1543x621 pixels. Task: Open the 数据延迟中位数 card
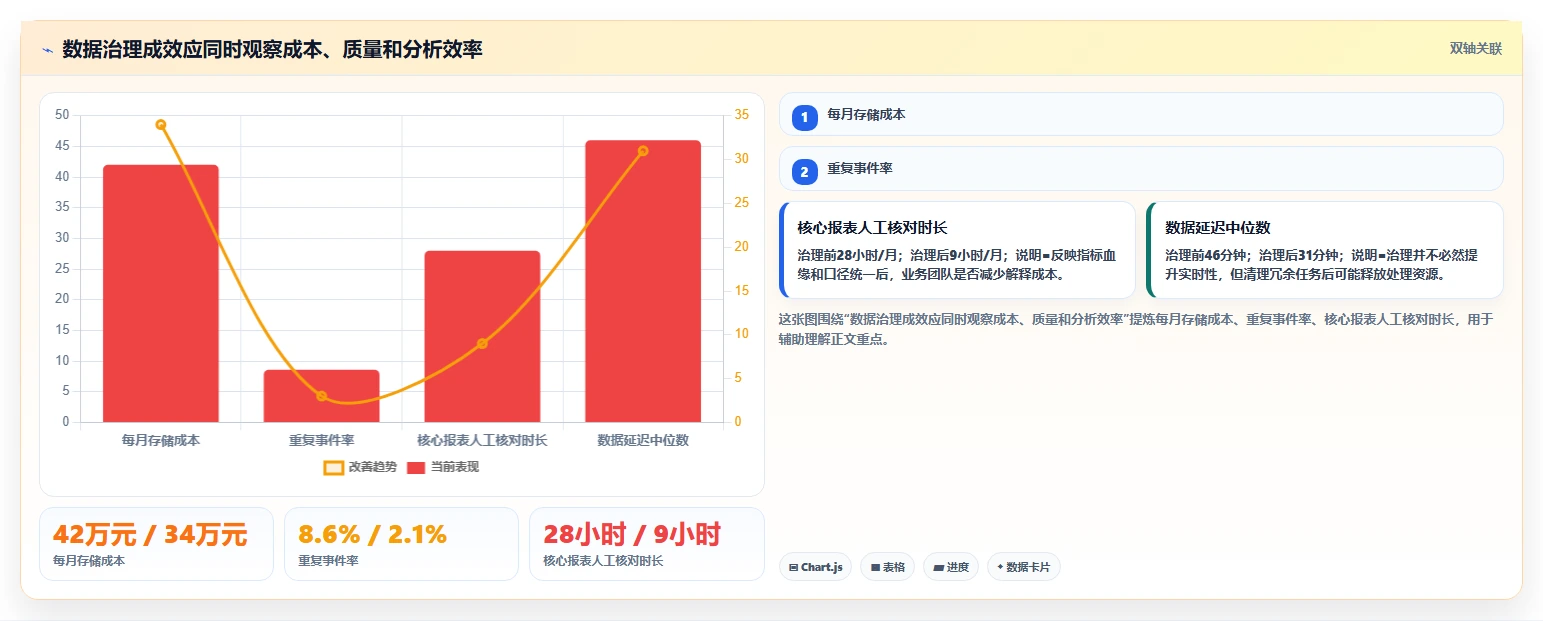tap(1325, 250)
